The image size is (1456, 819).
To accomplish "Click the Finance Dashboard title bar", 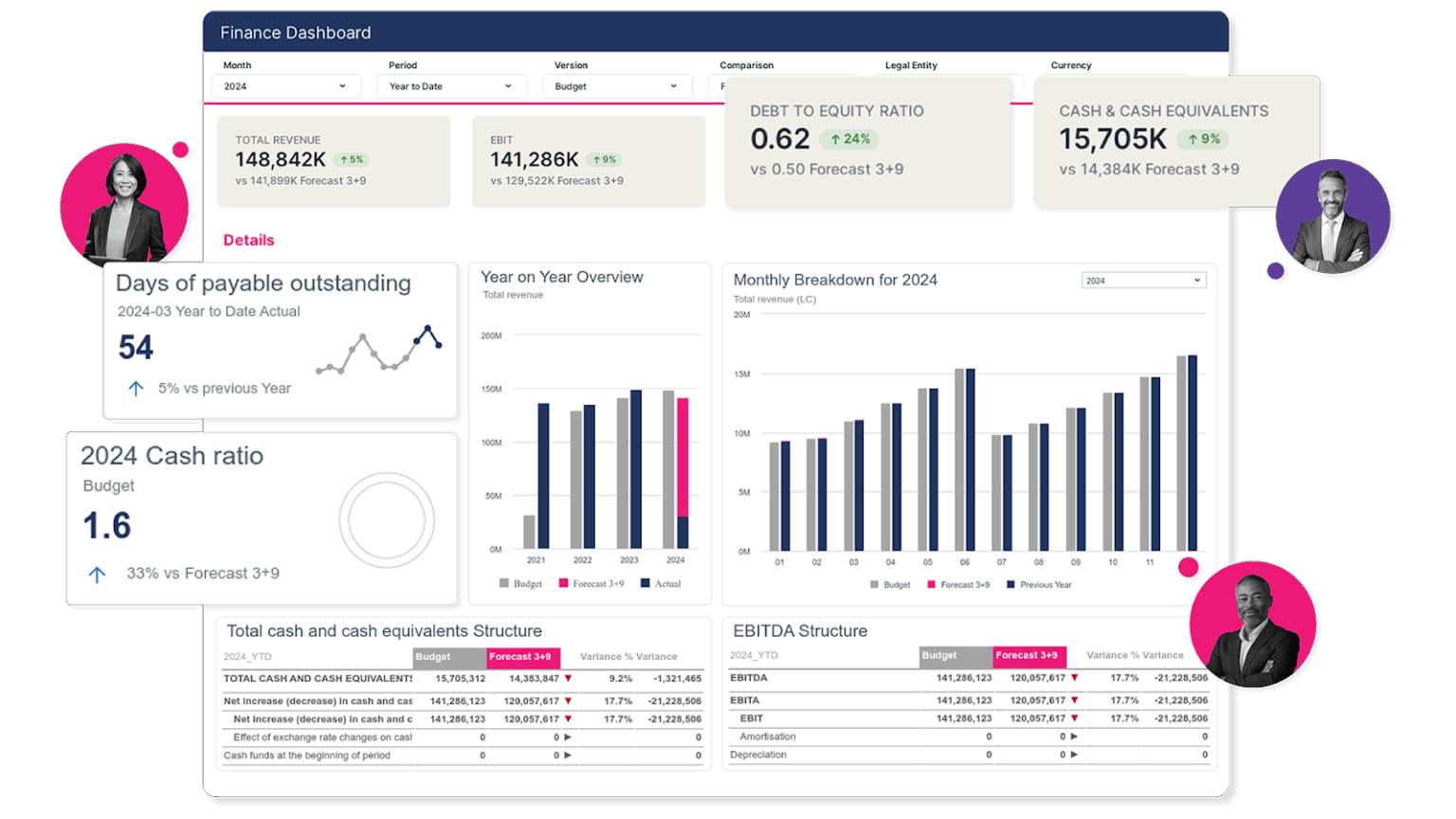I will click(295, 31).
